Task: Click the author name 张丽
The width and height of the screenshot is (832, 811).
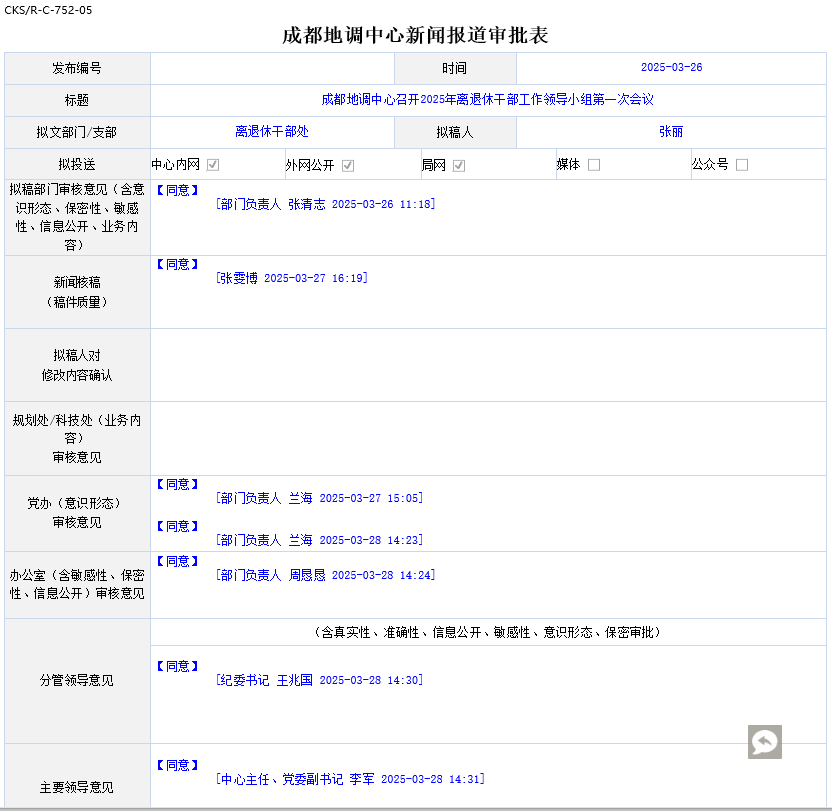Action: 671,132
